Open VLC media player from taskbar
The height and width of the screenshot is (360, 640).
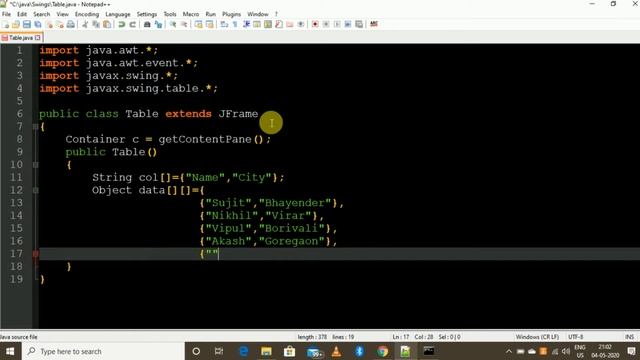(x=336, y=351)
